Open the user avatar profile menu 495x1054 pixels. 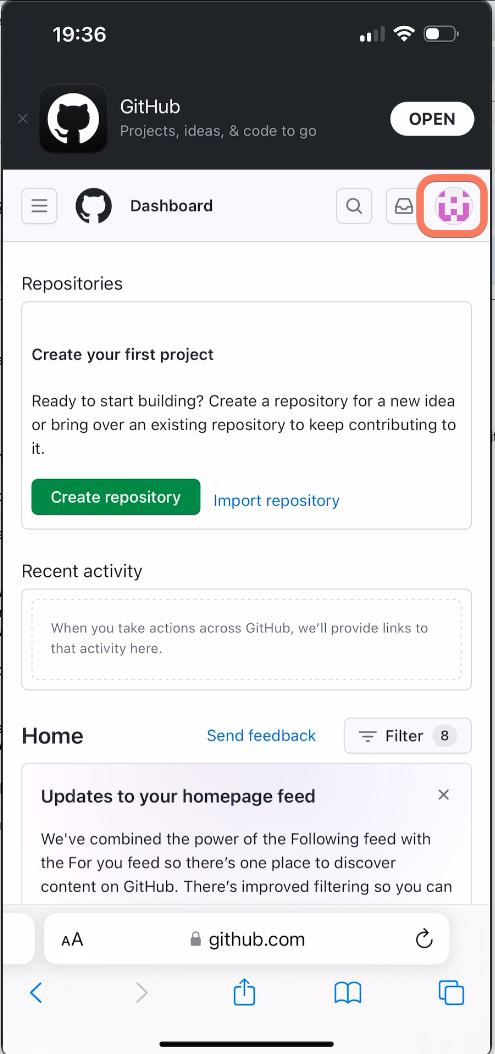tap(453, 206)
